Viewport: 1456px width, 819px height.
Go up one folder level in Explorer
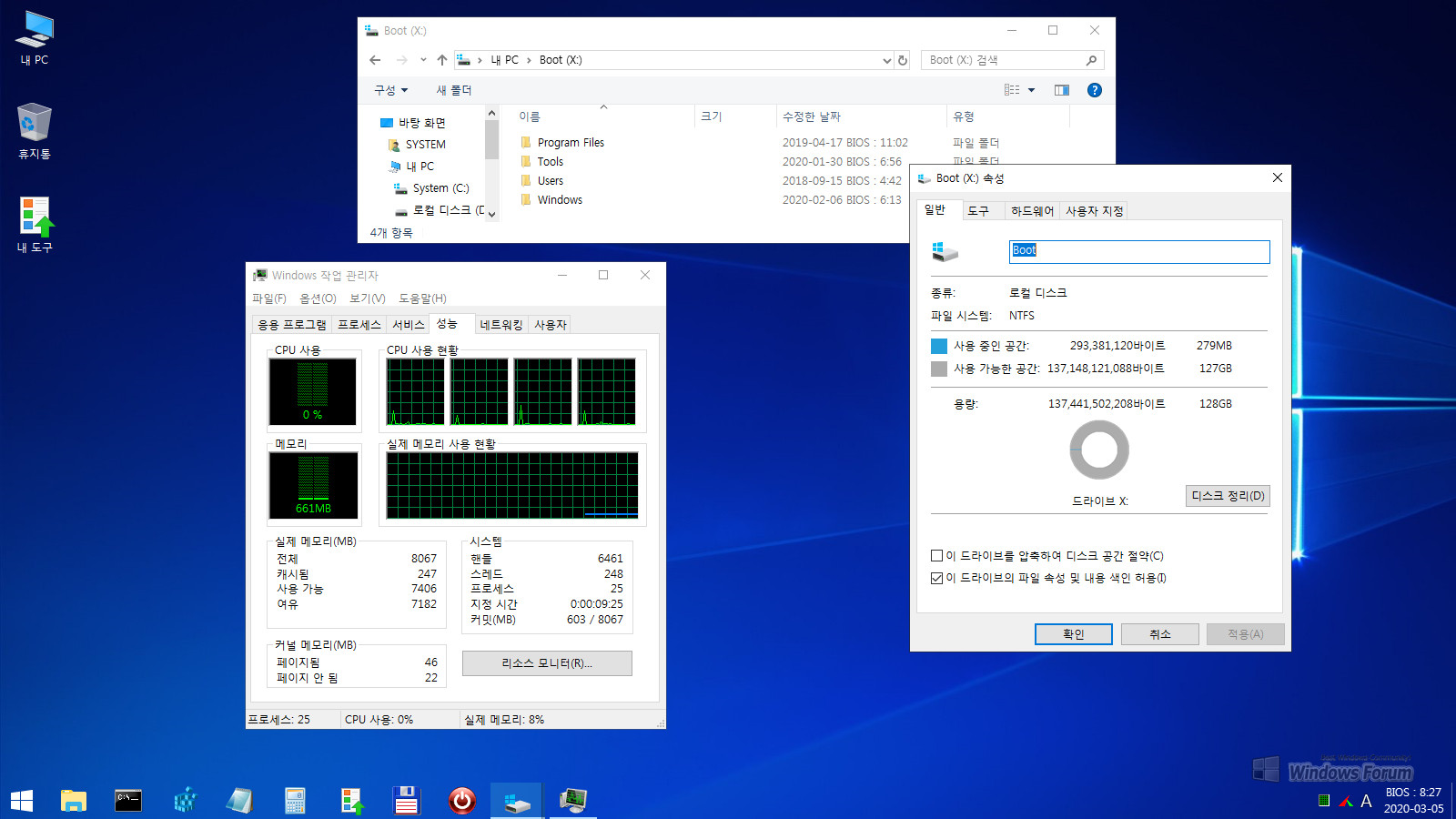(x=442, y=60)
